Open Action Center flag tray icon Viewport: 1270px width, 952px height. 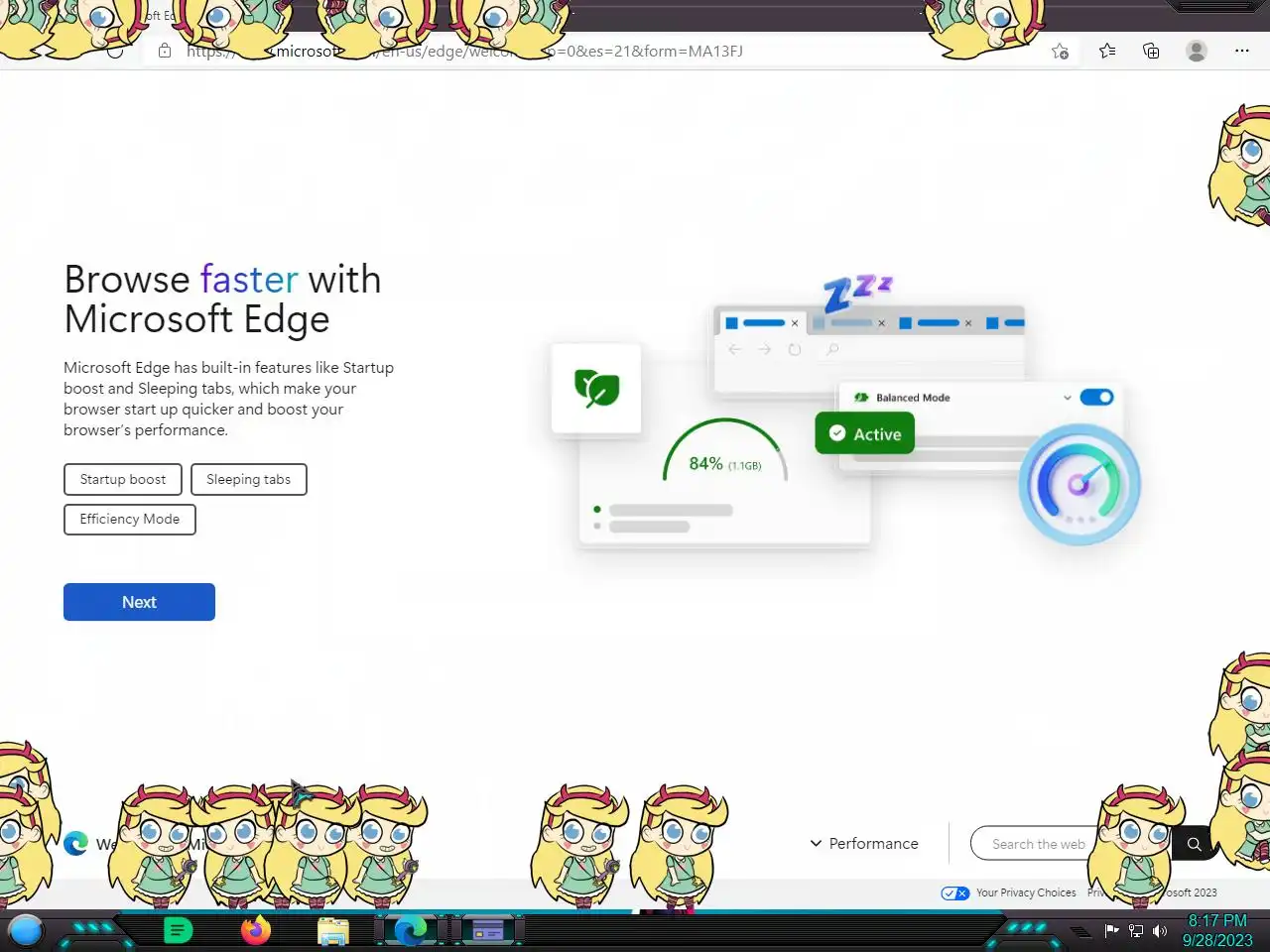click(x=1112, y=930)
